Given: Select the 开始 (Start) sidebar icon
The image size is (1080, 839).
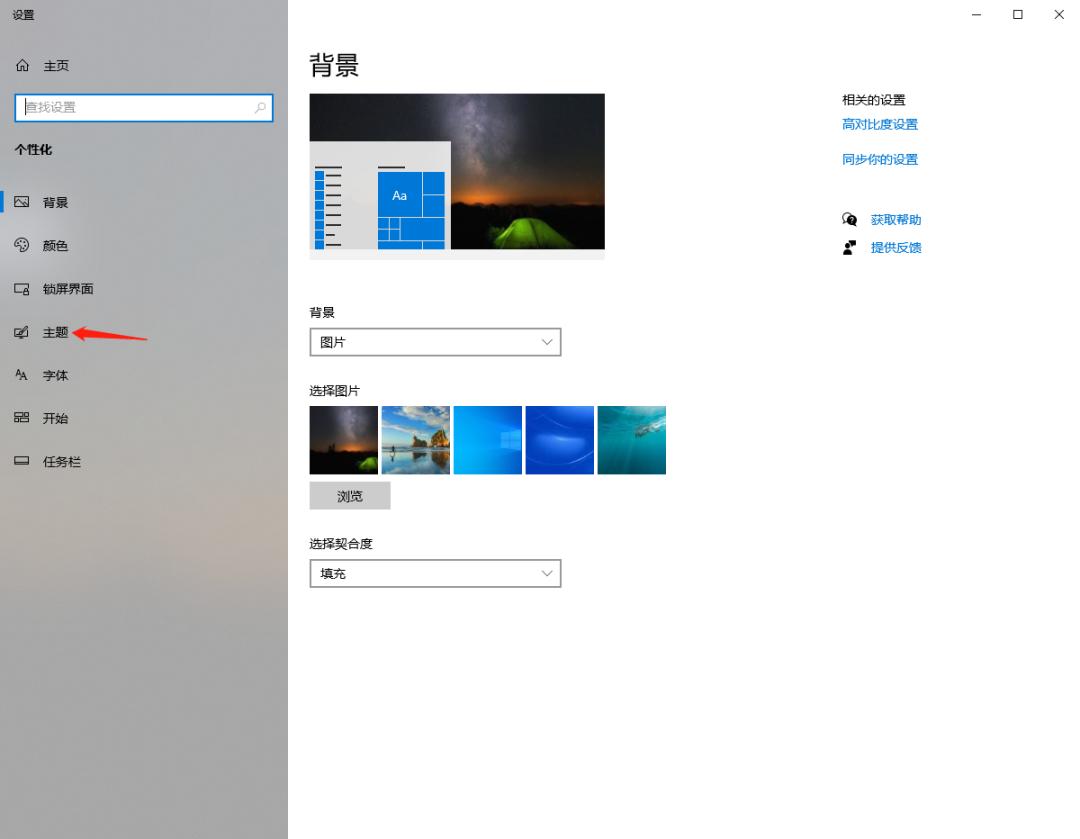Looking at the screenshot, I should point(22,418).
